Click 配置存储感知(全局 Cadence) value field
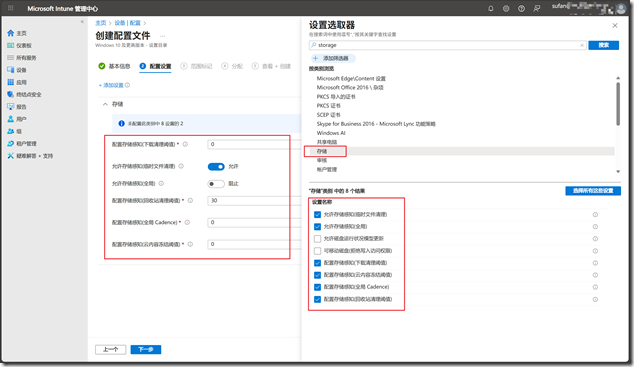The width and height of the screenshot is (634, 367). [x=254, y=222]
